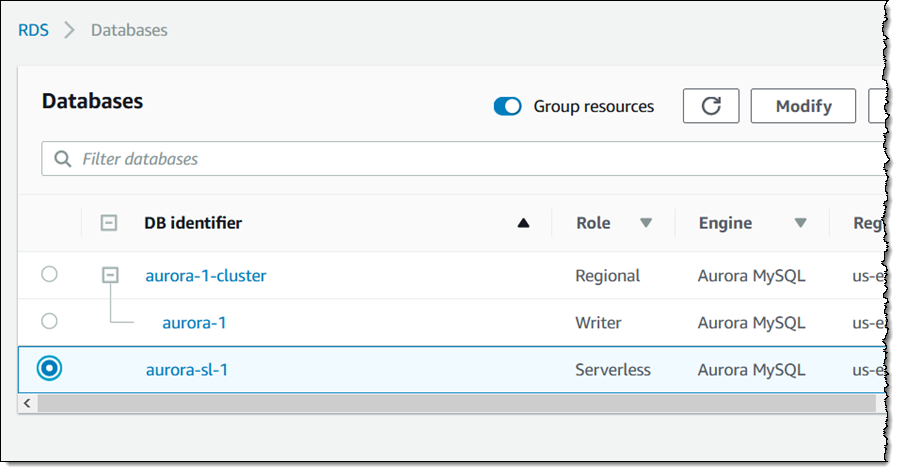The image size is (900, 472).
Task: Click the refresh databases icon button
Action: pos(711,106)
